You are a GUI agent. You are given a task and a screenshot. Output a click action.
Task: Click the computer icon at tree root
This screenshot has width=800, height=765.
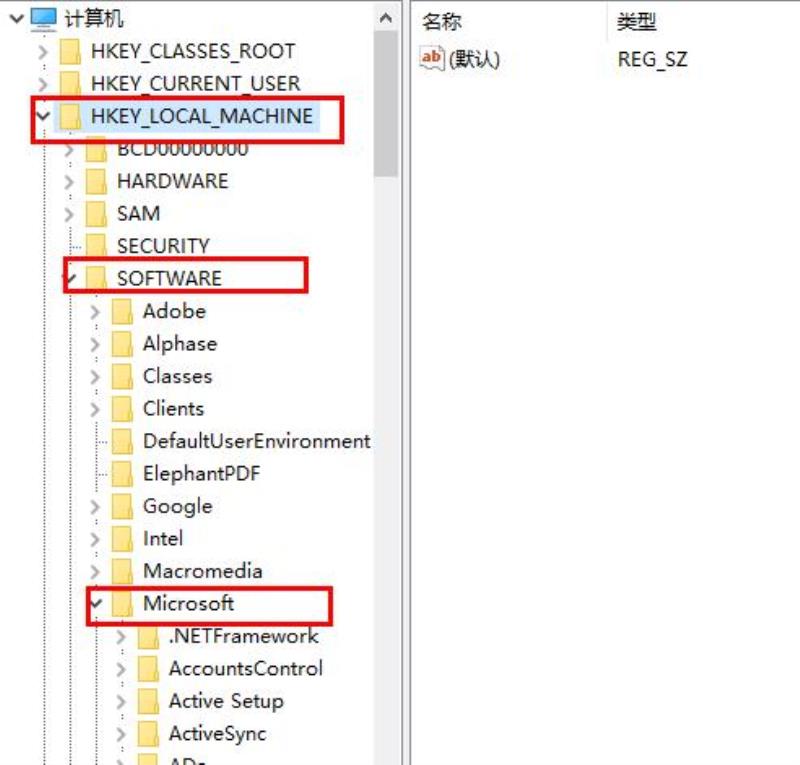[x=43, y=19]
